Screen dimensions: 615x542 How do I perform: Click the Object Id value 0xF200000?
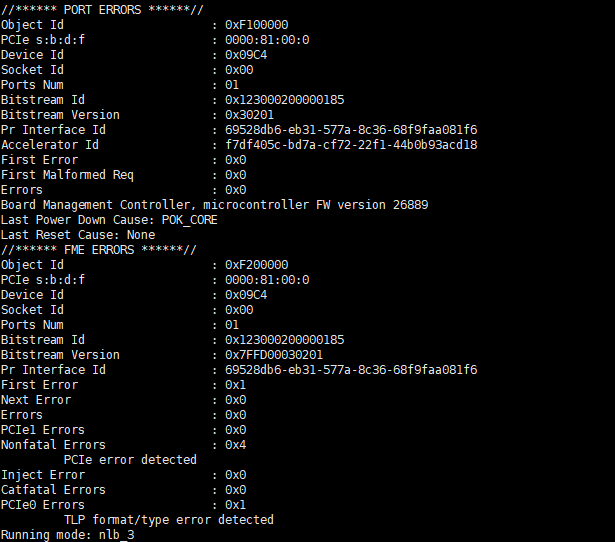click(x=256, y=264)
